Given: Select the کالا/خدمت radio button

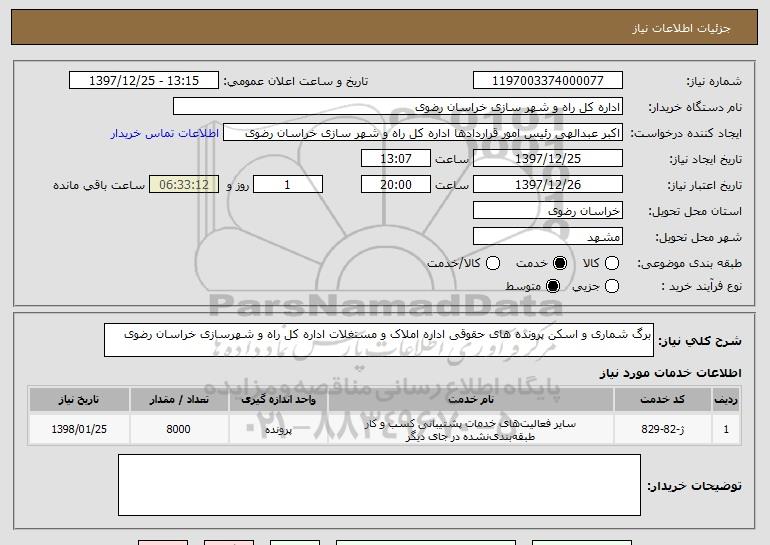Looking at the screenshot, I should pos(493,263).
